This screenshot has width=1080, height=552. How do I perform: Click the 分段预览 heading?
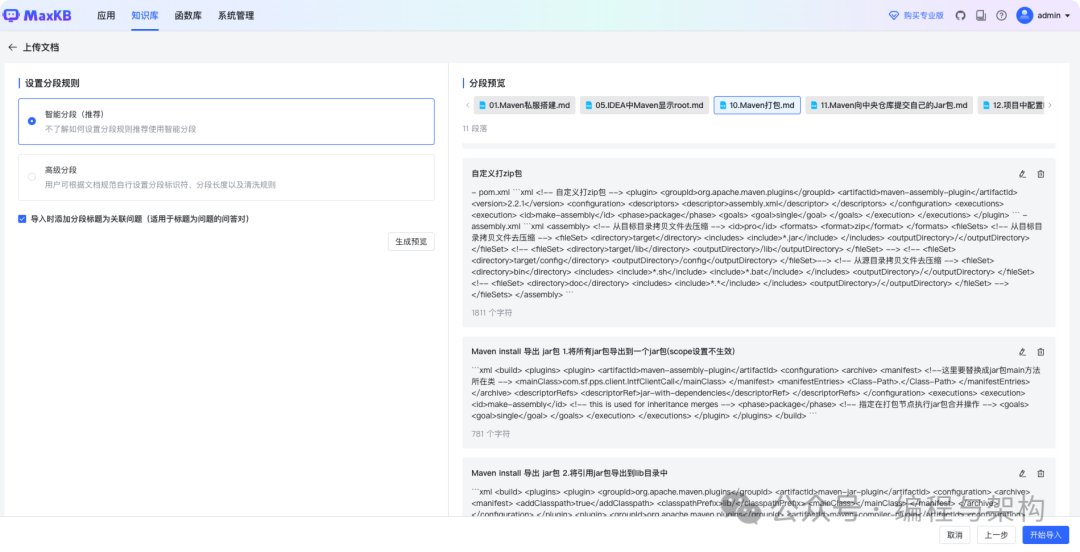tap(488, 83)
